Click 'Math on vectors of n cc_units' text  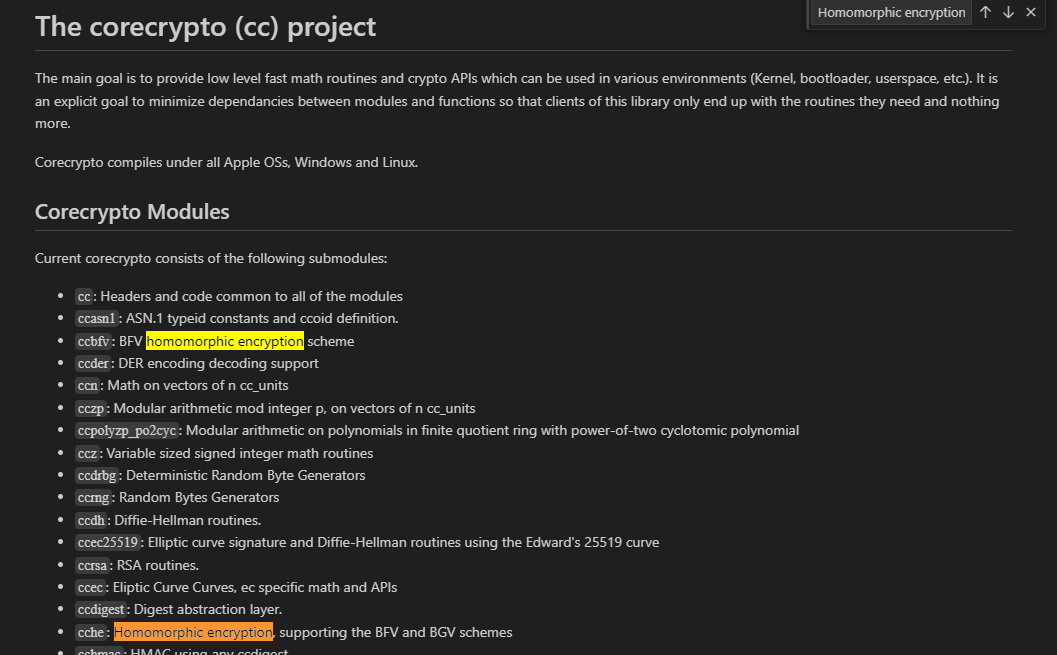tap(198, 385)
